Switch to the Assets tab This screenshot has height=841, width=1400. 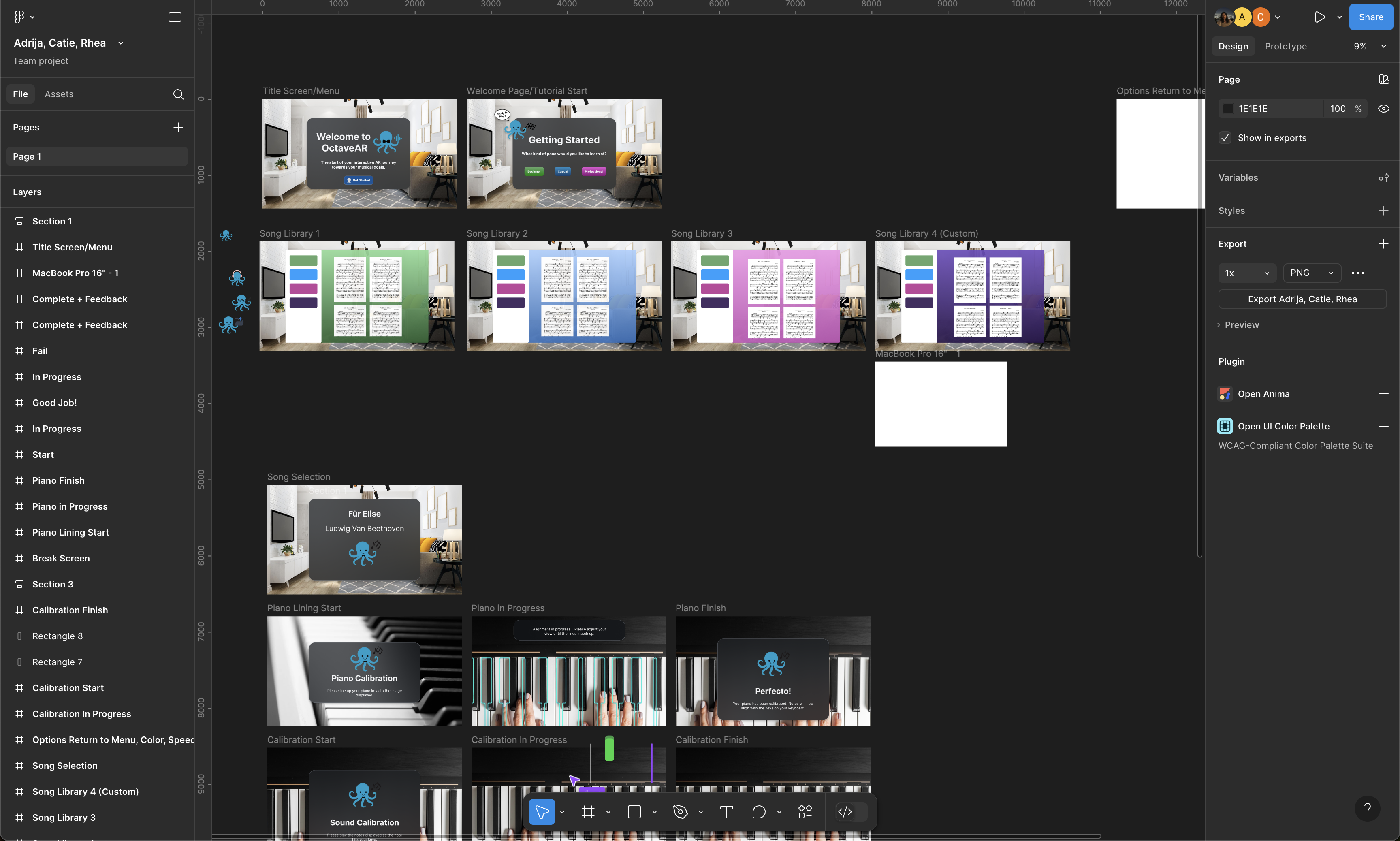click(59, 94)
